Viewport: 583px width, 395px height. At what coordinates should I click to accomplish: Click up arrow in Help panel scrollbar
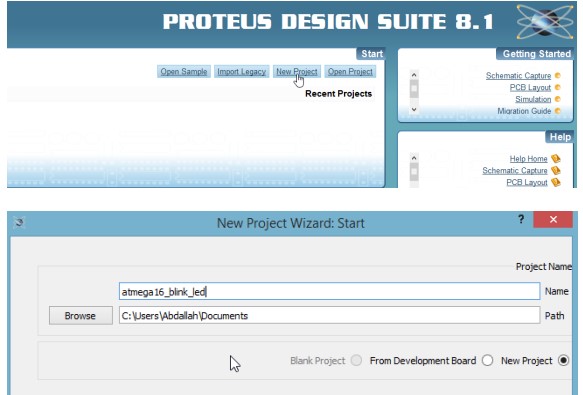coord(414,158)
